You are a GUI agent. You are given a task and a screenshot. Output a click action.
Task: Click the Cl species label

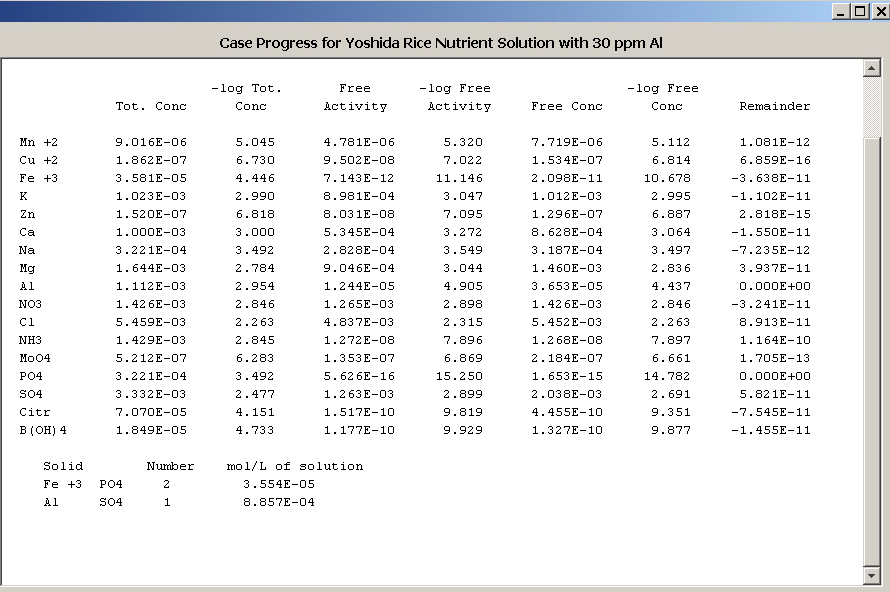(x=27, y=322)
